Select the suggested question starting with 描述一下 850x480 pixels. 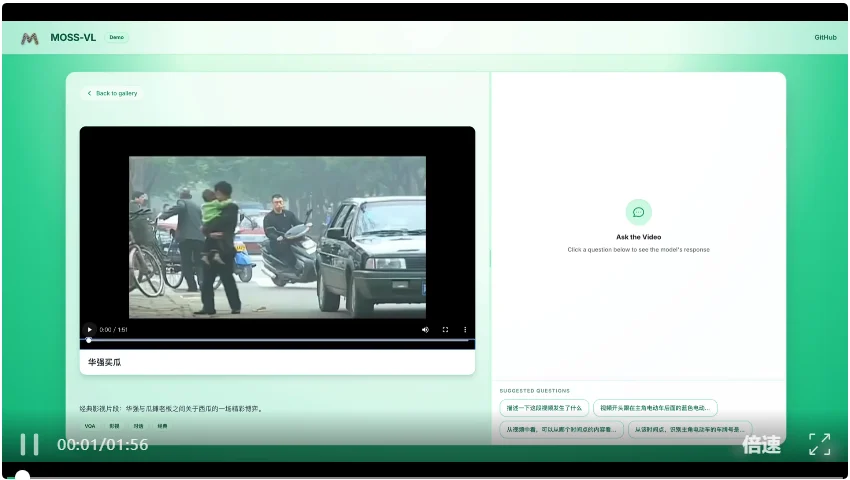(x=544, y=408)
